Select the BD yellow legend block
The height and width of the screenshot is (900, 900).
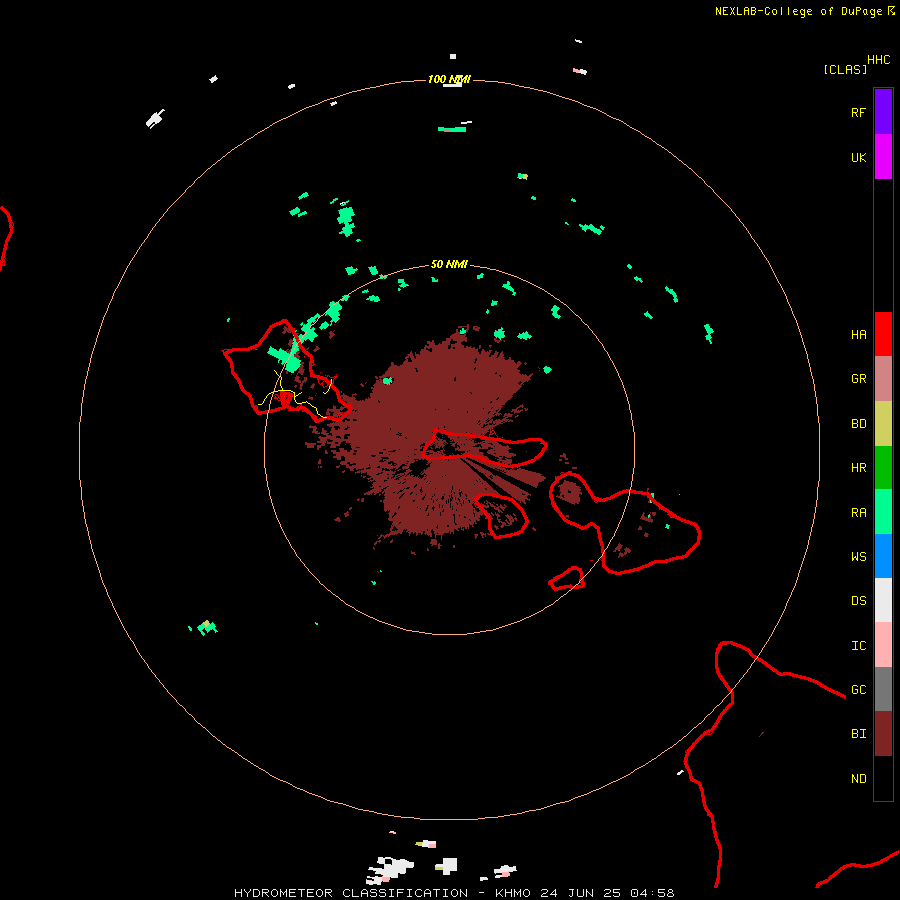coord(883,424)
